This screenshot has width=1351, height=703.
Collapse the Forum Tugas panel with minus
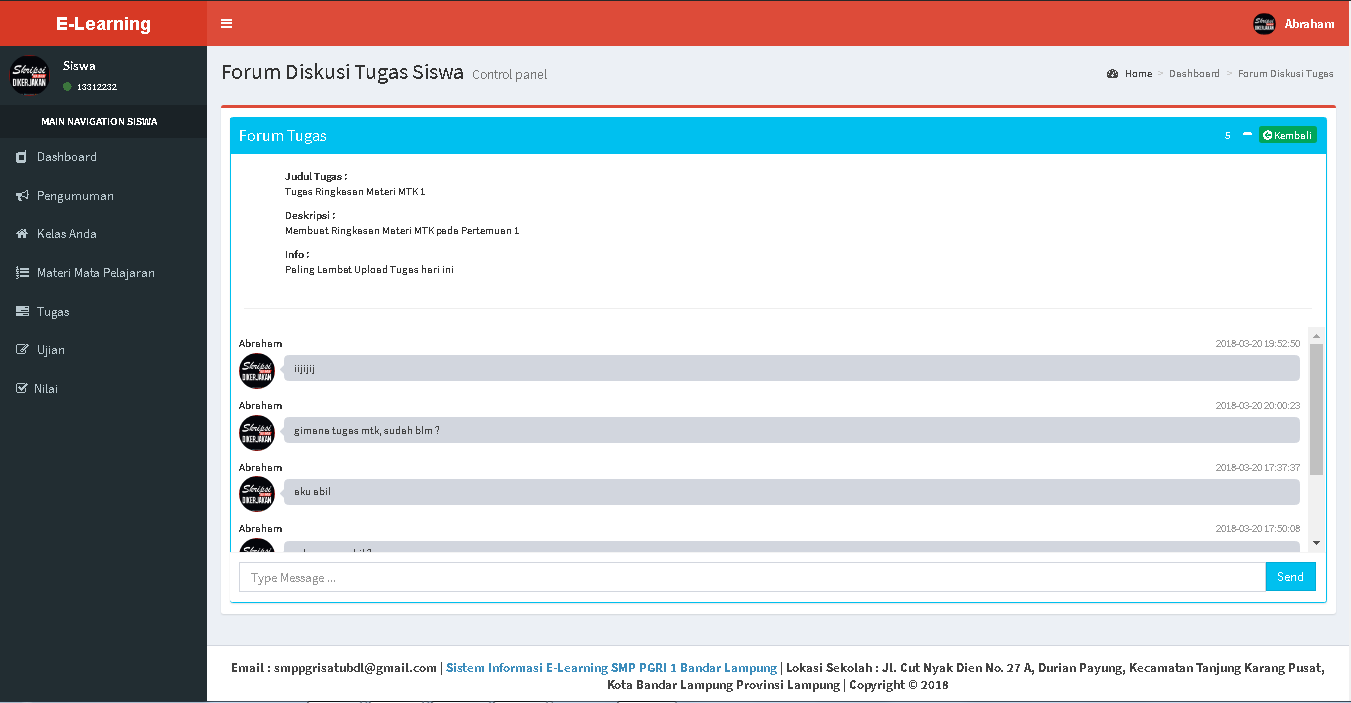click(1247, 135)
